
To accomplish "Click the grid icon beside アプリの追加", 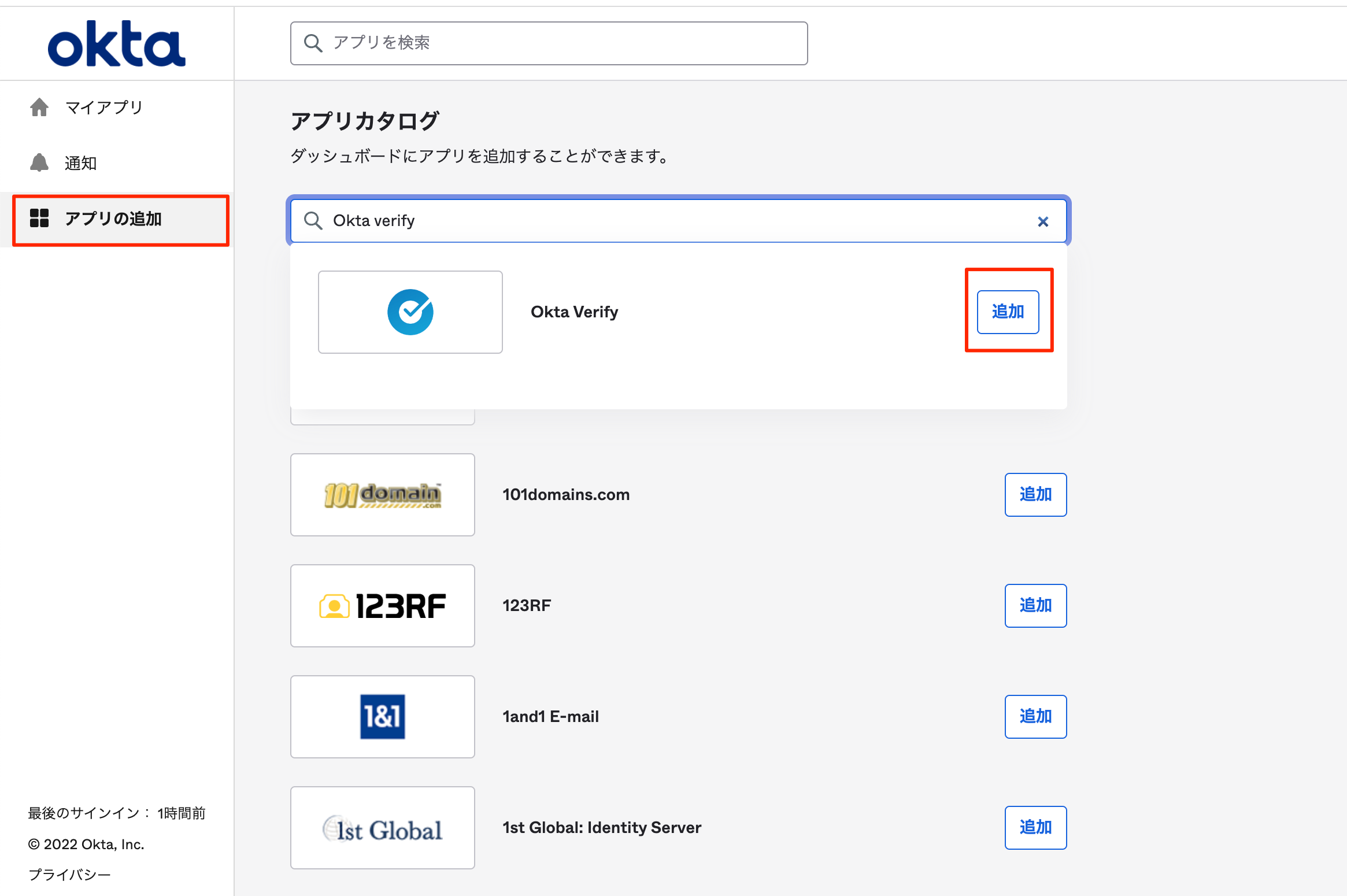I will pos(39,219).
